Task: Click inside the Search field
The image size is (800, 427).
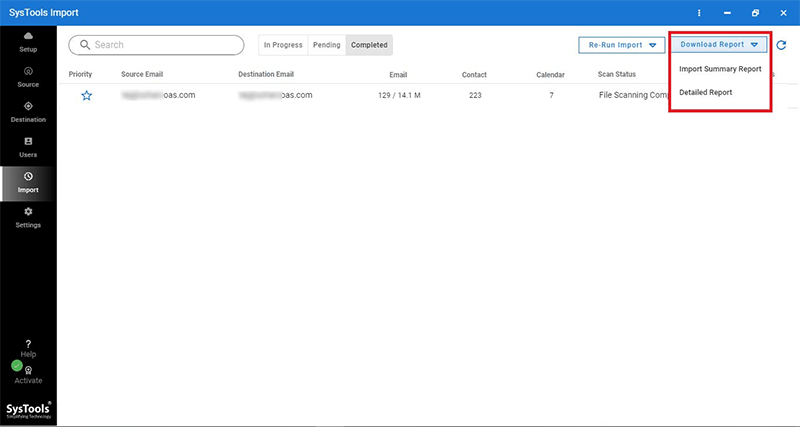Action: pyautogui.click(x=156, y=45)
